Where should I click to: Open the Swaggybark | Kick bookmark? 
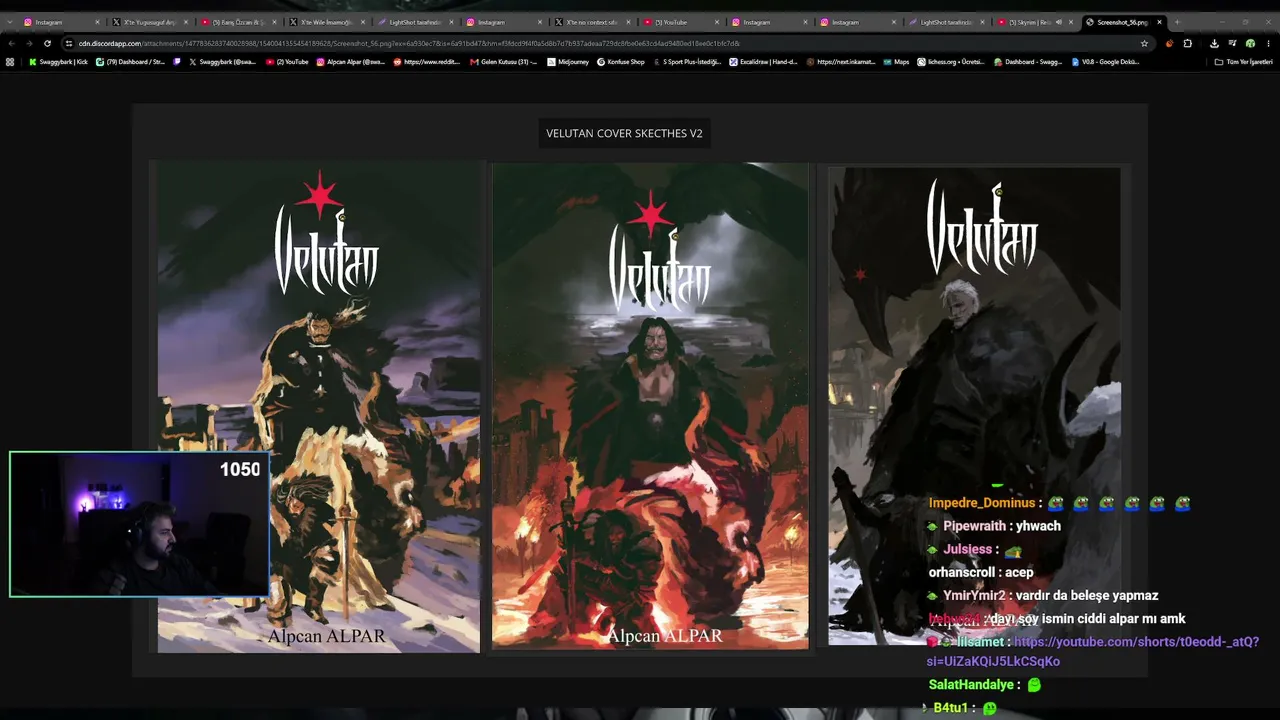click(59, 62)
